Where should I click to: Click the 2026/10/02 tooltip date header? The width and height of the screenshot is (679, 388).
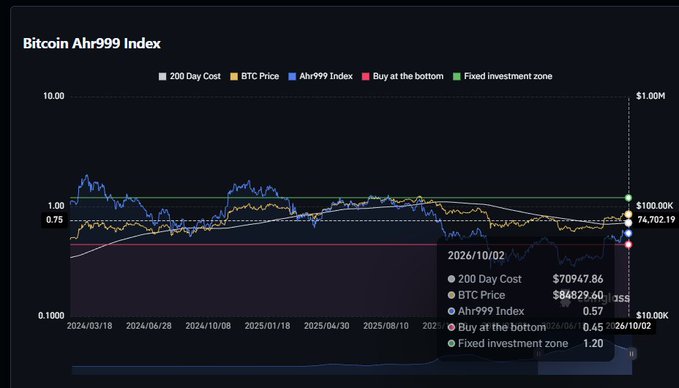point(476,255)
